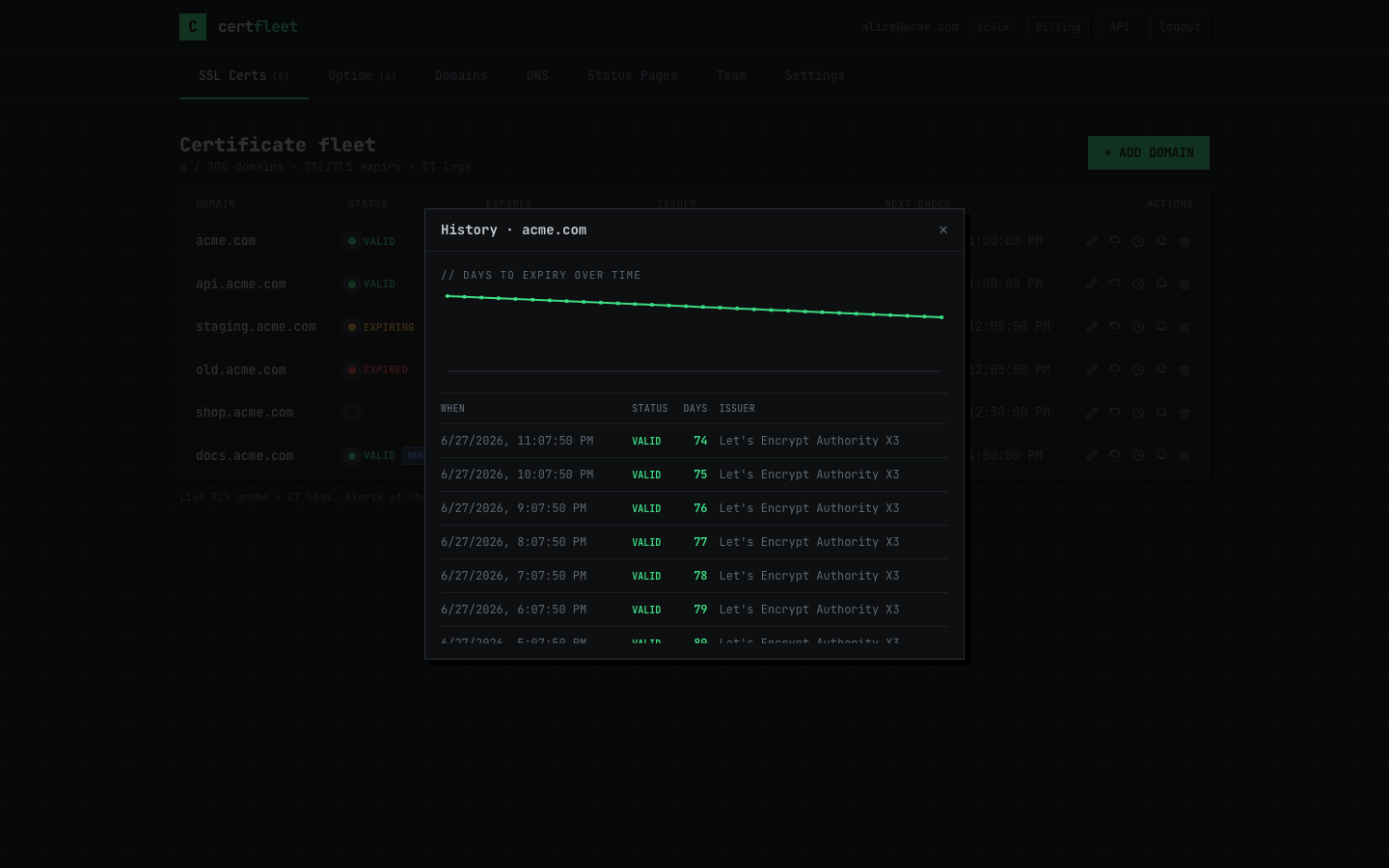This screenshot has width=1389, height=868.
Task: Click the edit pencil icon for shop.acme.com row
Action: 1092,413
